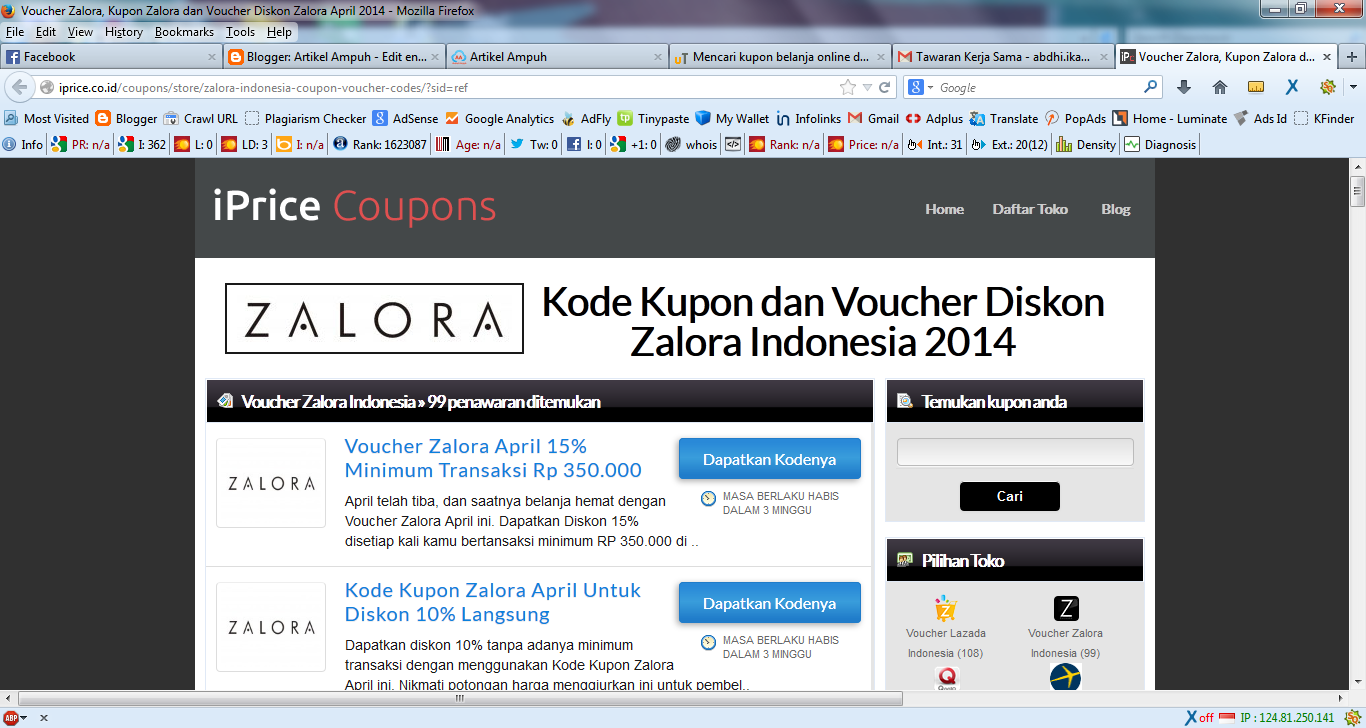
Task: Click the SEO toolbar Info icon
Action: tap(23, 144)
